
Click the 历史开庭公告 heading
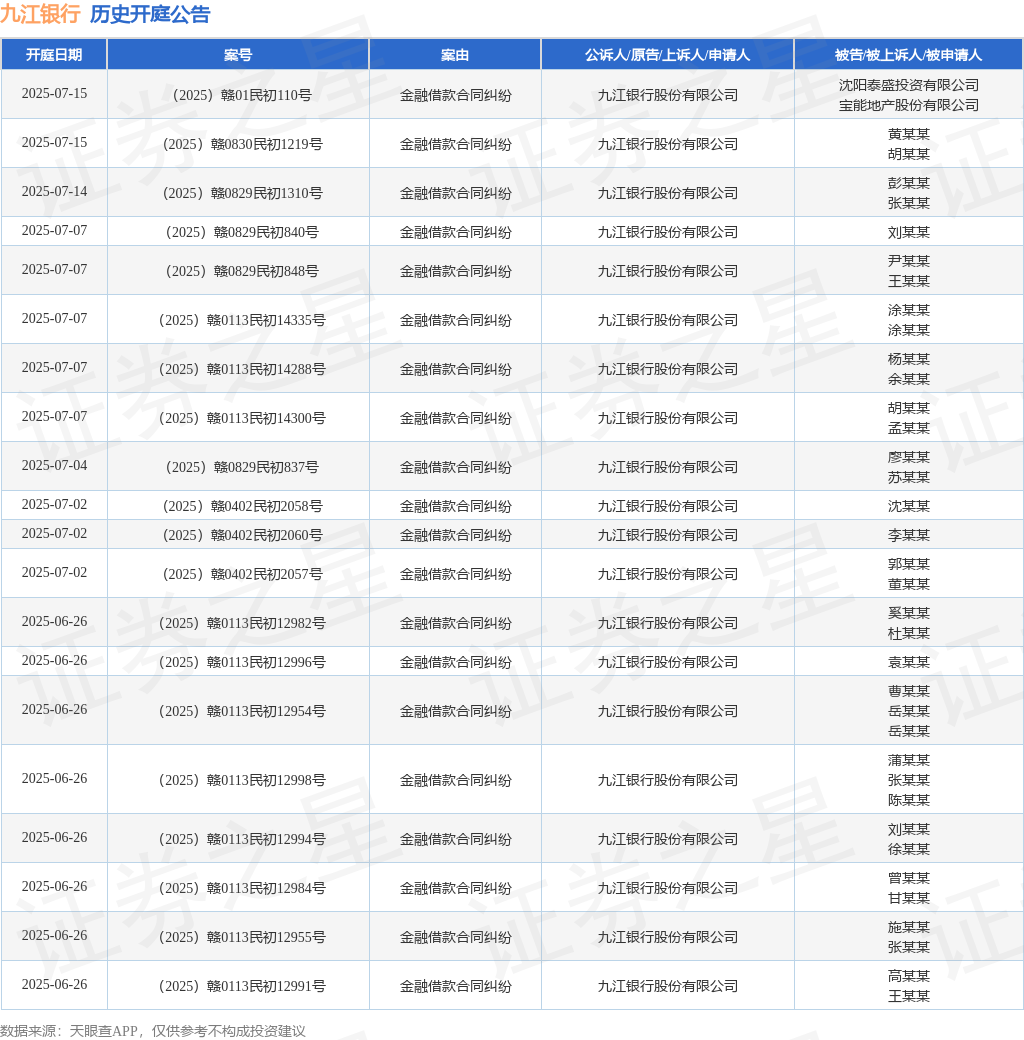150,14
